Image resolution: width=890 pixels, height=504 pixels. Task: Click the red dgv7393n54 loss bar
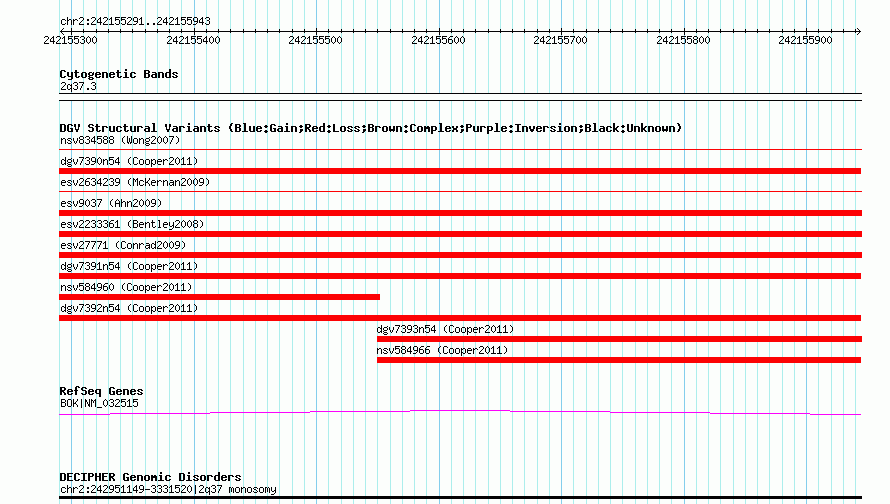pyautogui.click(x=619, y=339)
